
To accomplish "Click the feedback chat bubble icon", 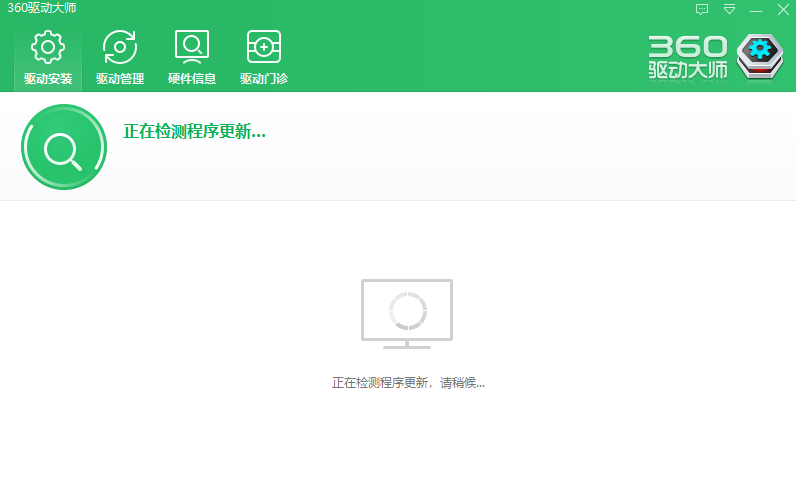I will tap(702, 9).
